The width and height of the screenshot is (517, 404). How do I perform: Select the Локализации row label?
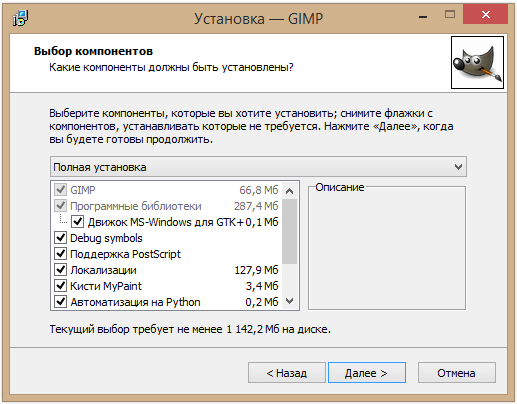pos(103,270)
